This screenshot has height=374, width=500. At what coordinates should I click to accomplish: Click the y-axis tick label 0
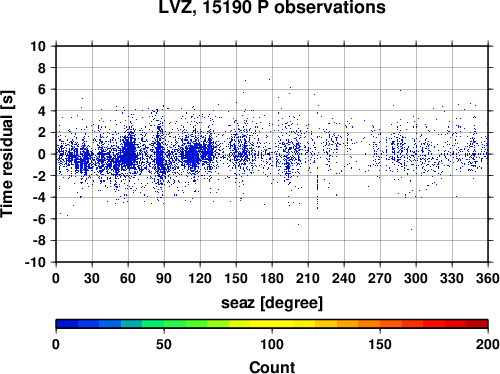tap(42, 154)
